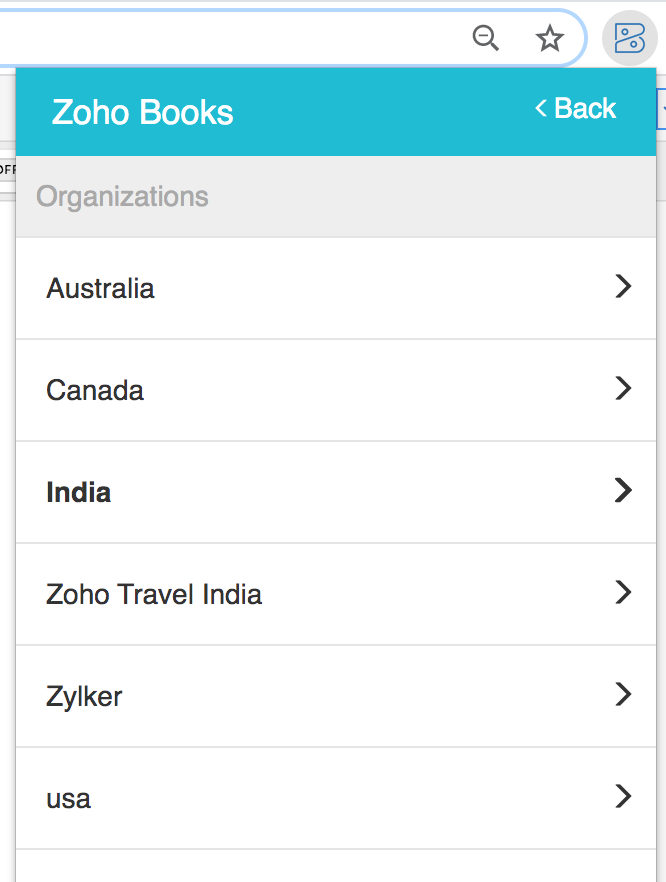Viewport: 666px width, 882px height.
Task: Click the chevron beside Zylker
Action: click(623, 694)
